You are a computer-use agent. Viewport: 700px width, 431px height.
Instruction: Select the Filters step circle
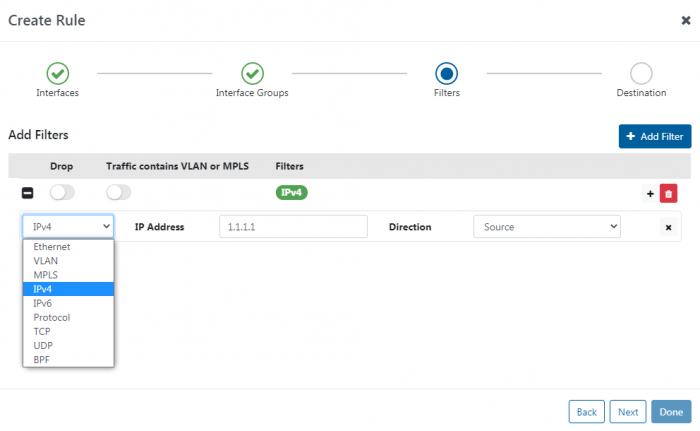pos(446,73)
